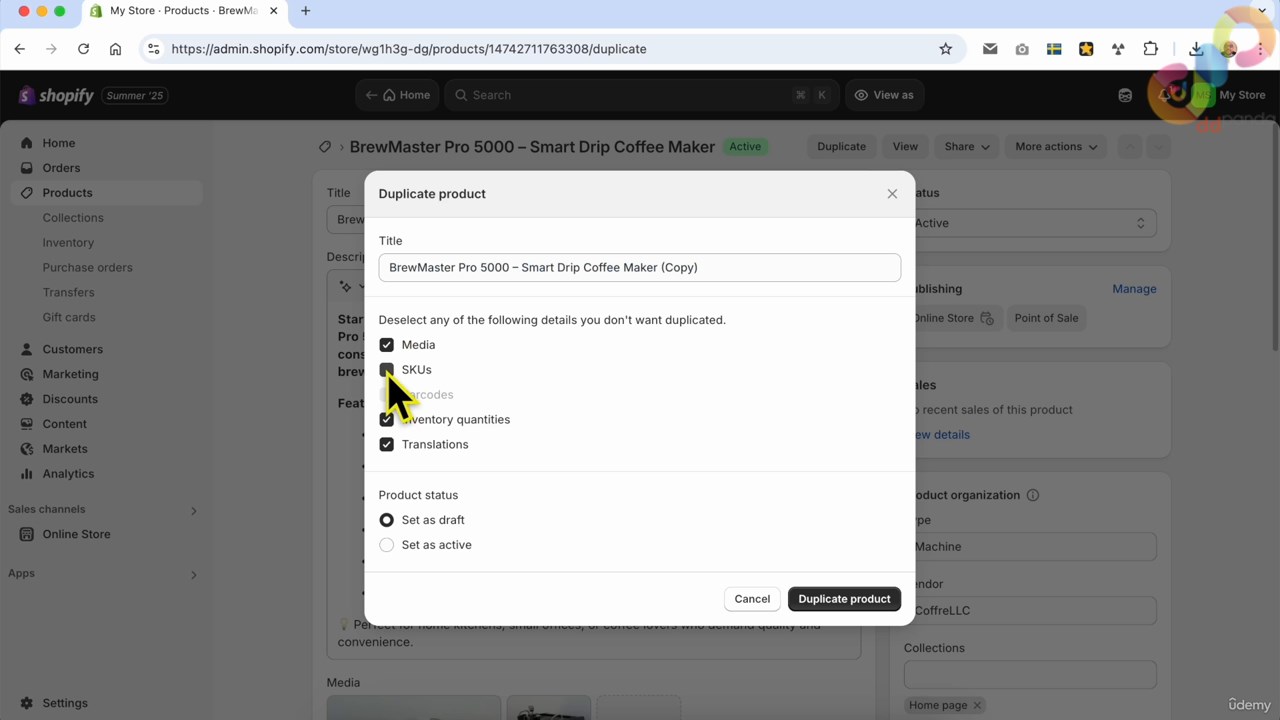Click the Markets sidebar icon
Image resolution: width=1280 pixels, height=720 pixels.
[x=26, y=449]
